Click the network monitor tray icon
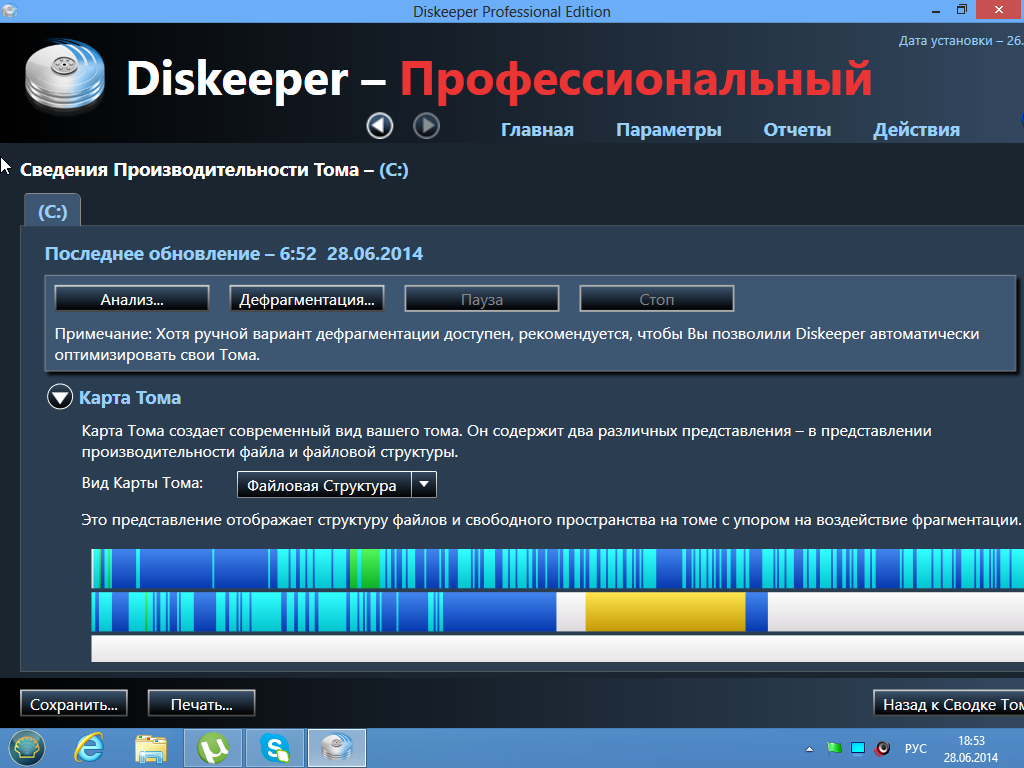This screenshot has height=768, width=1024. pos(858,748)
